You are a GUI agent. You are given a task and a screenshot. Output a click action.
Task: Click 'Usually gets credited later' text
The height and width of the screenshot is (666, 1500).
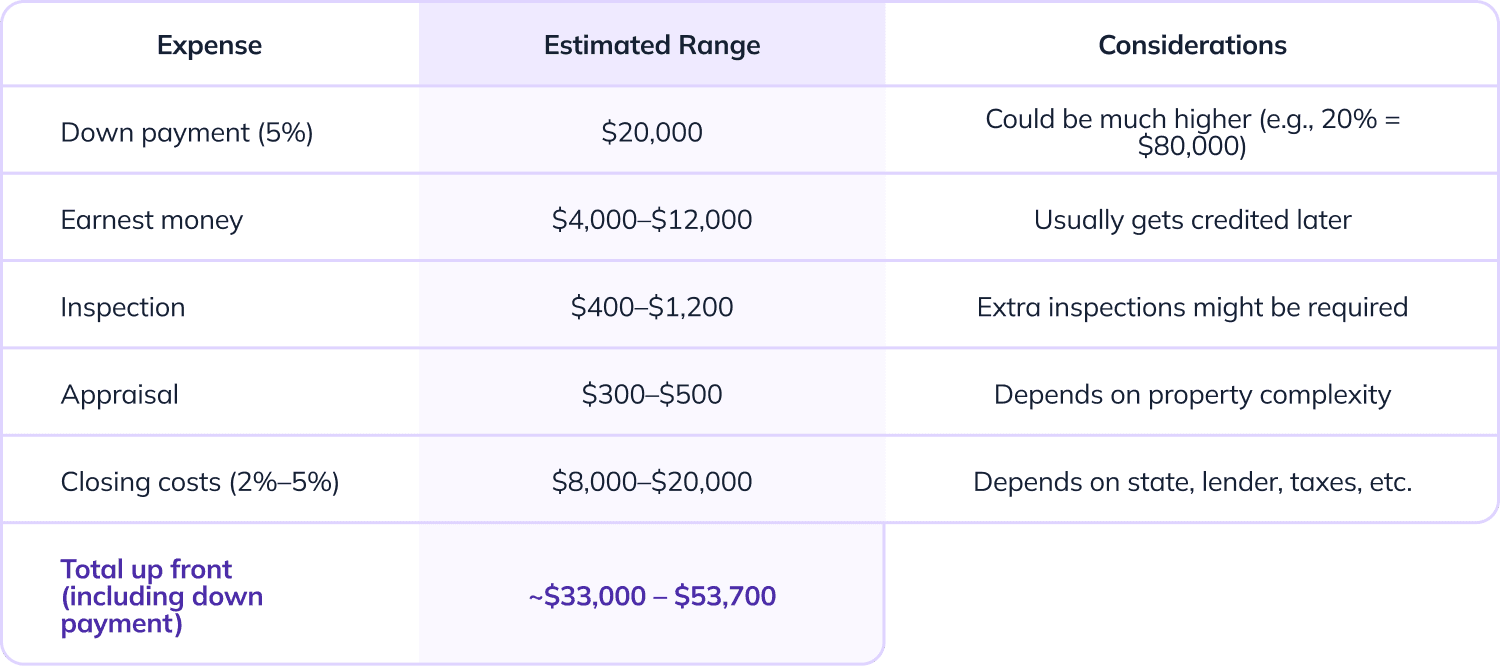pos(1192,220)
